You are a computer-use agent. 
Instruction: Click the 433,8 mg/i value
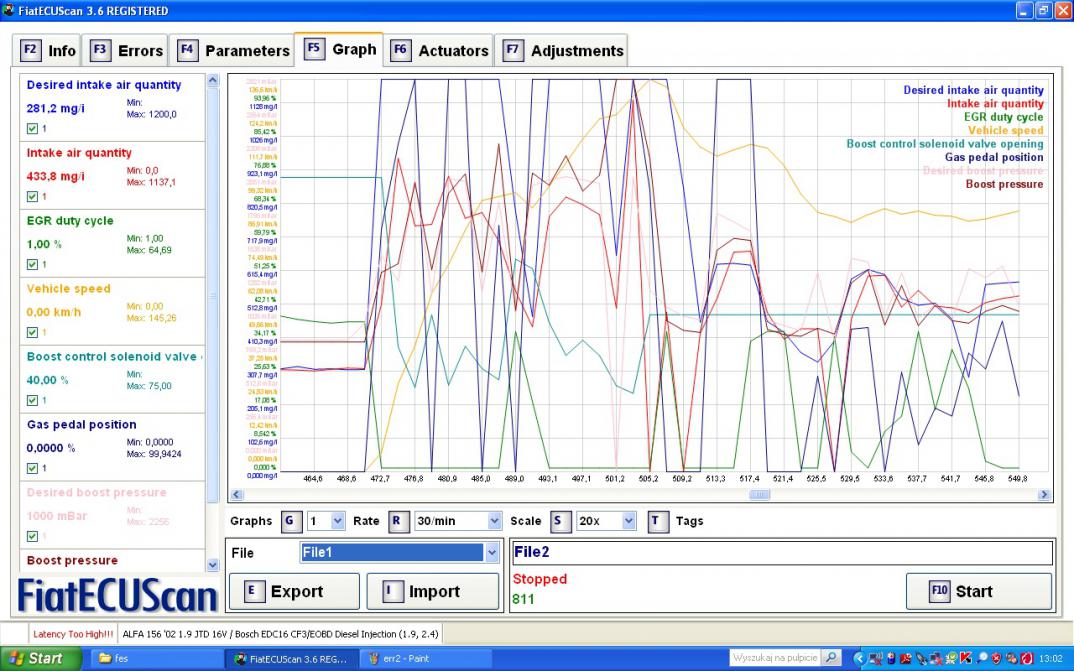pyautogui.click(x=55, y=176)
